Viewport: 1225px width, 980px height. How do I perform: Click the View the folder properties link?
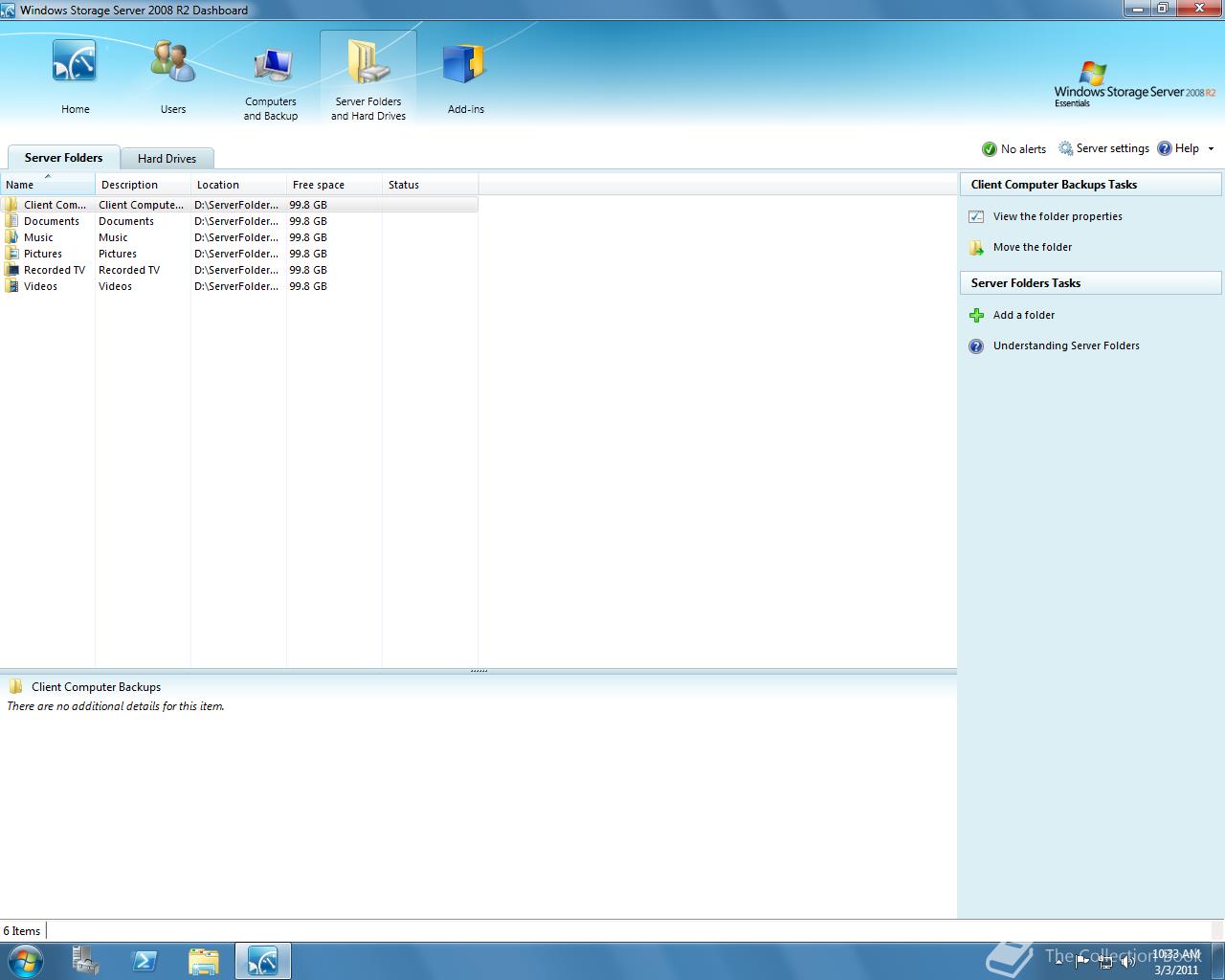pos(1058,216)
